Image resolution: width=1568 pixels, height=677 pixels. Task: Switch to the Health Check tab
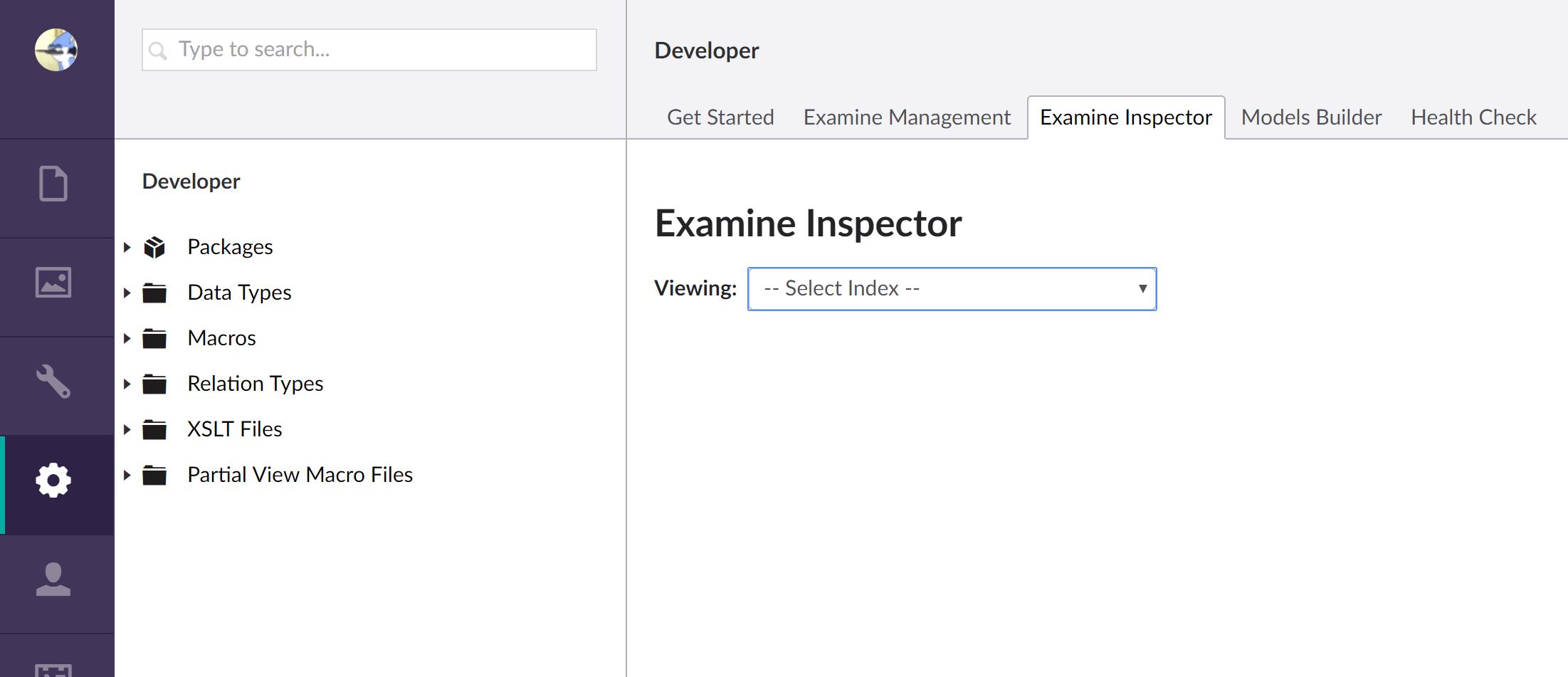[1473, 117]
